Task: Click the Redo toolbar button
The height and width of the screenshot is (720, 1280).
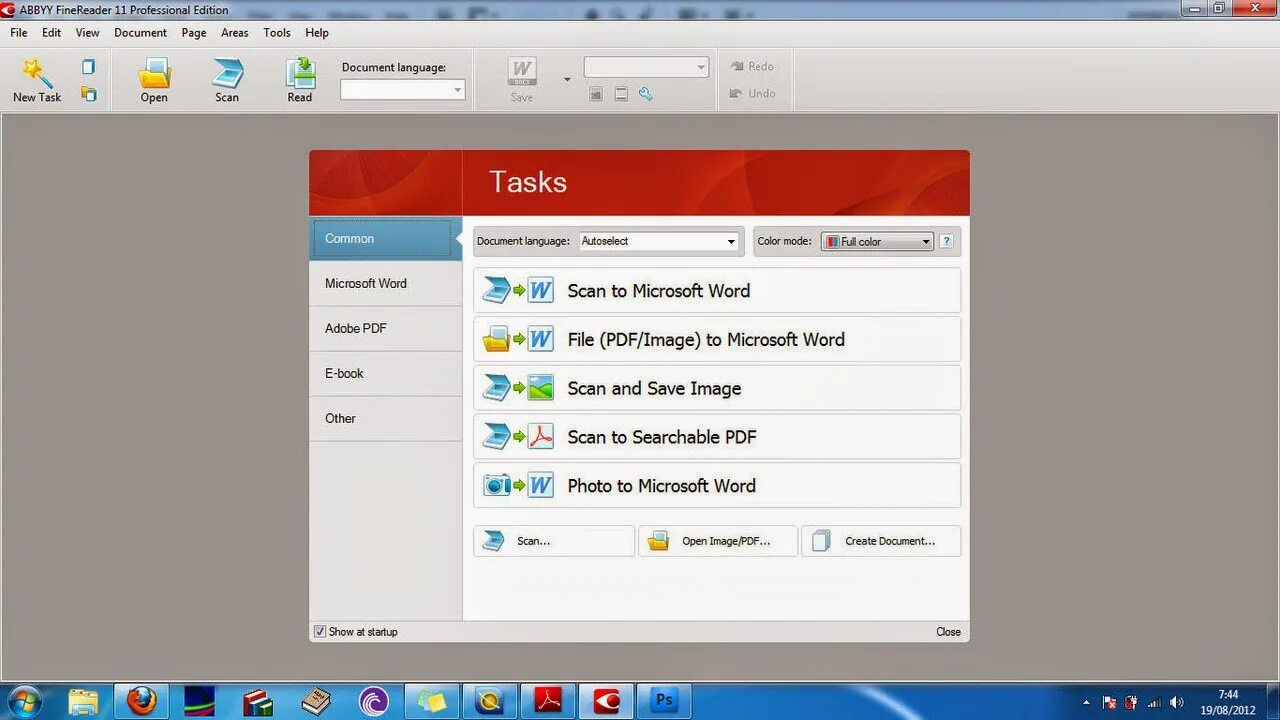Action: tap(752, 66)
